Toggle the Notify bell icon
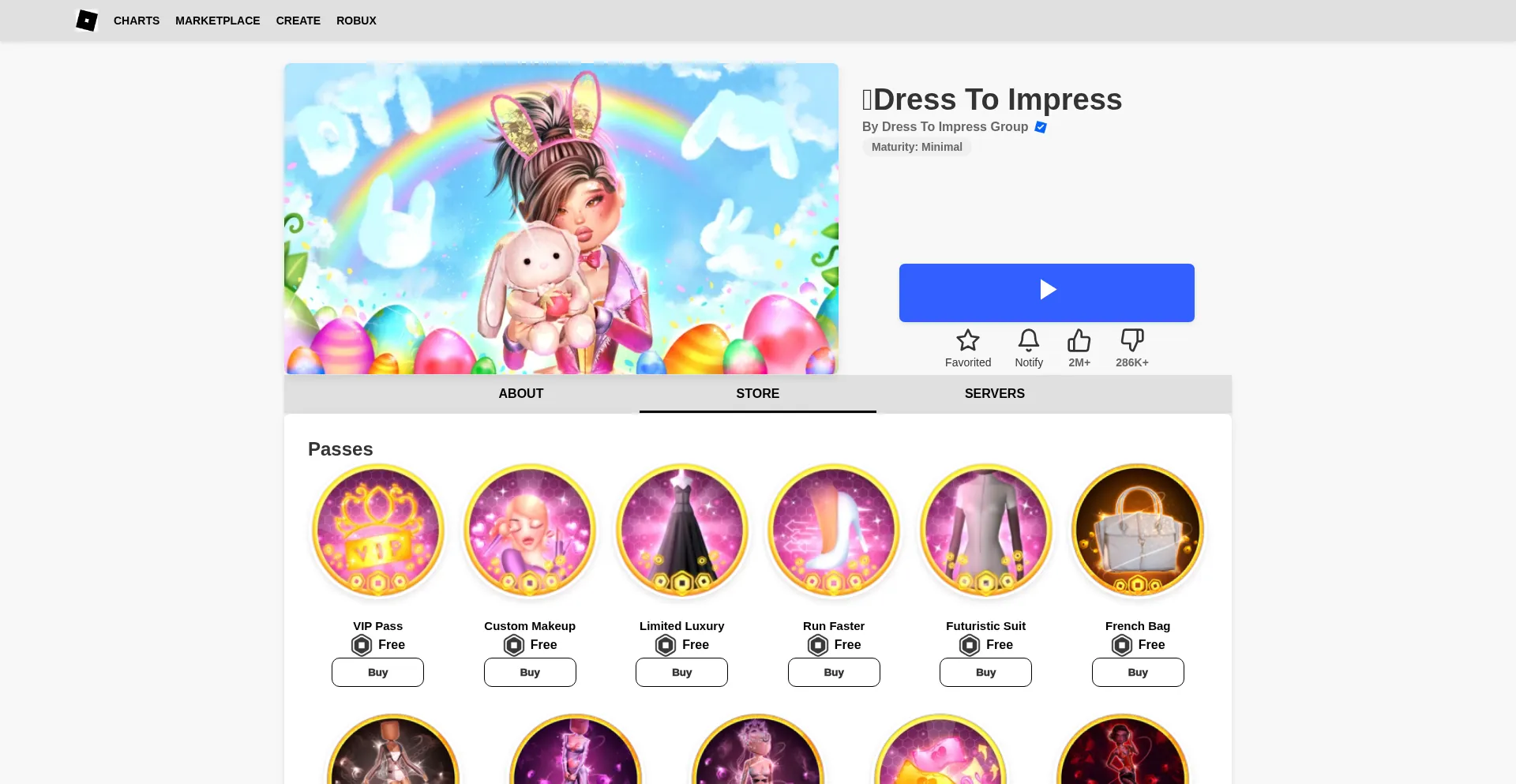This screenshot has width=1516, height=784. click(x=1028, y=340)
